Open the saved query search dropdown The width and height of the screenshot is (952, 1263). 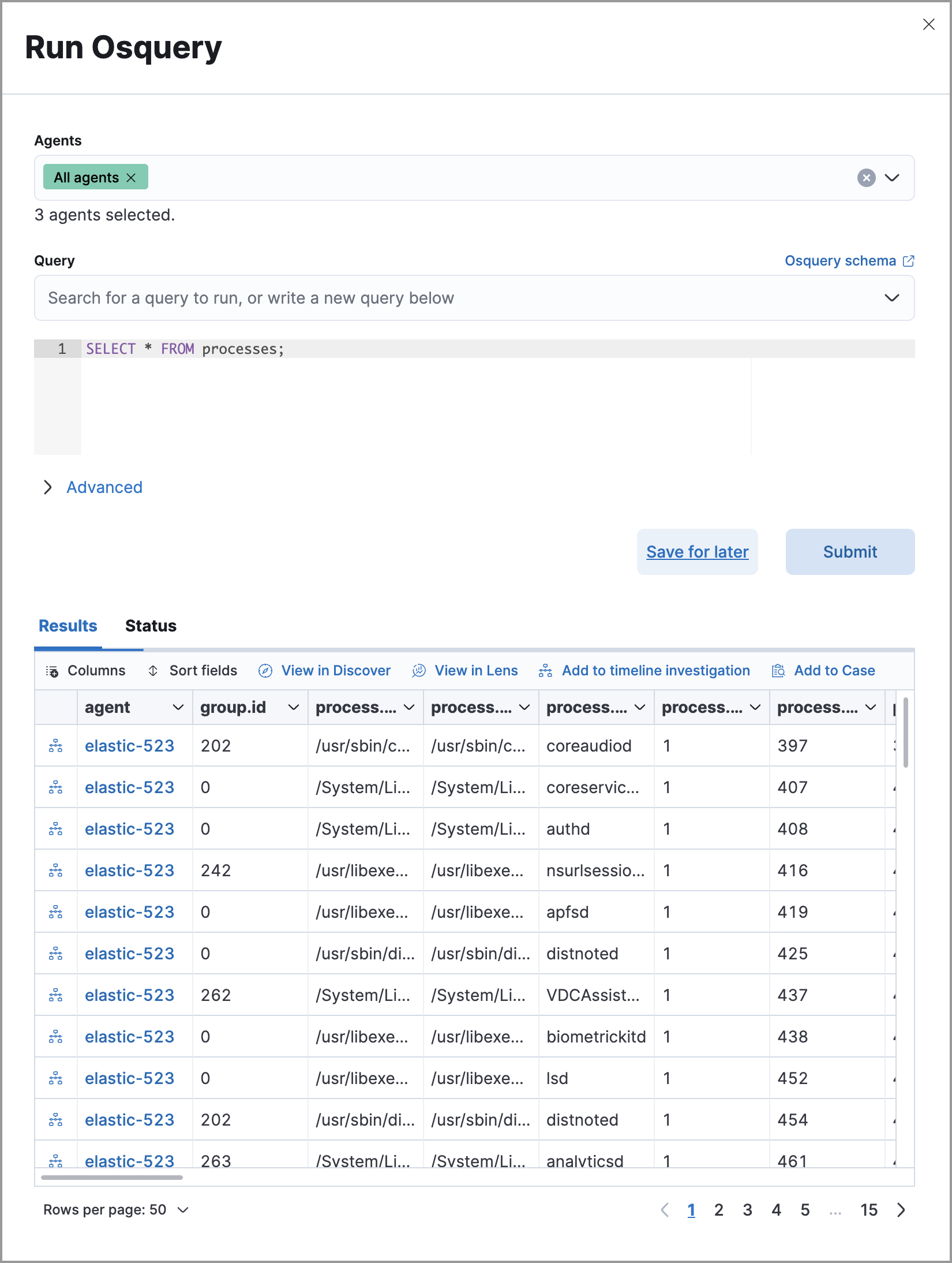(891, 298)
